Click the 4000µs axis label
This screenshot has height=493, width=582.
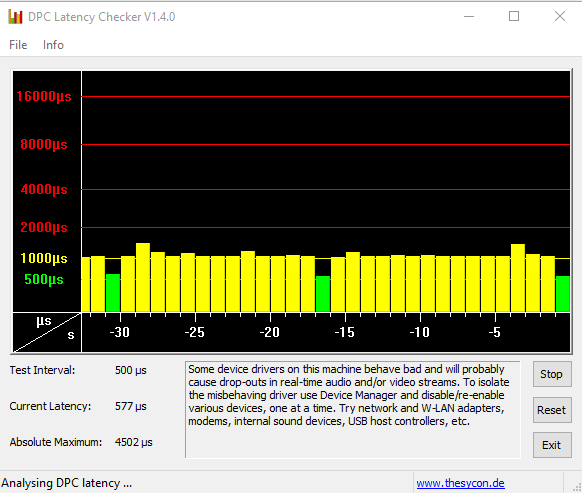pyautogui.click(x=44, y=190)
